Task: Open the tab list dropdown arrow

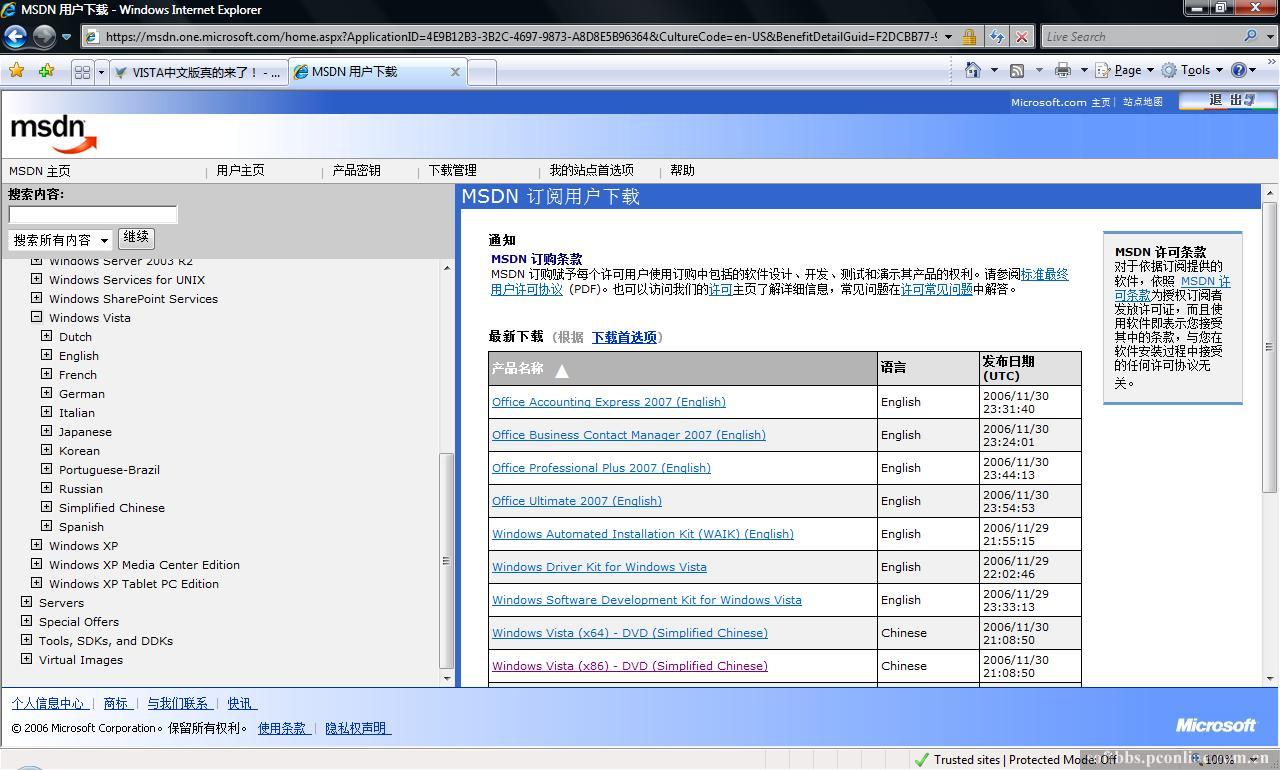Action: 101,72
